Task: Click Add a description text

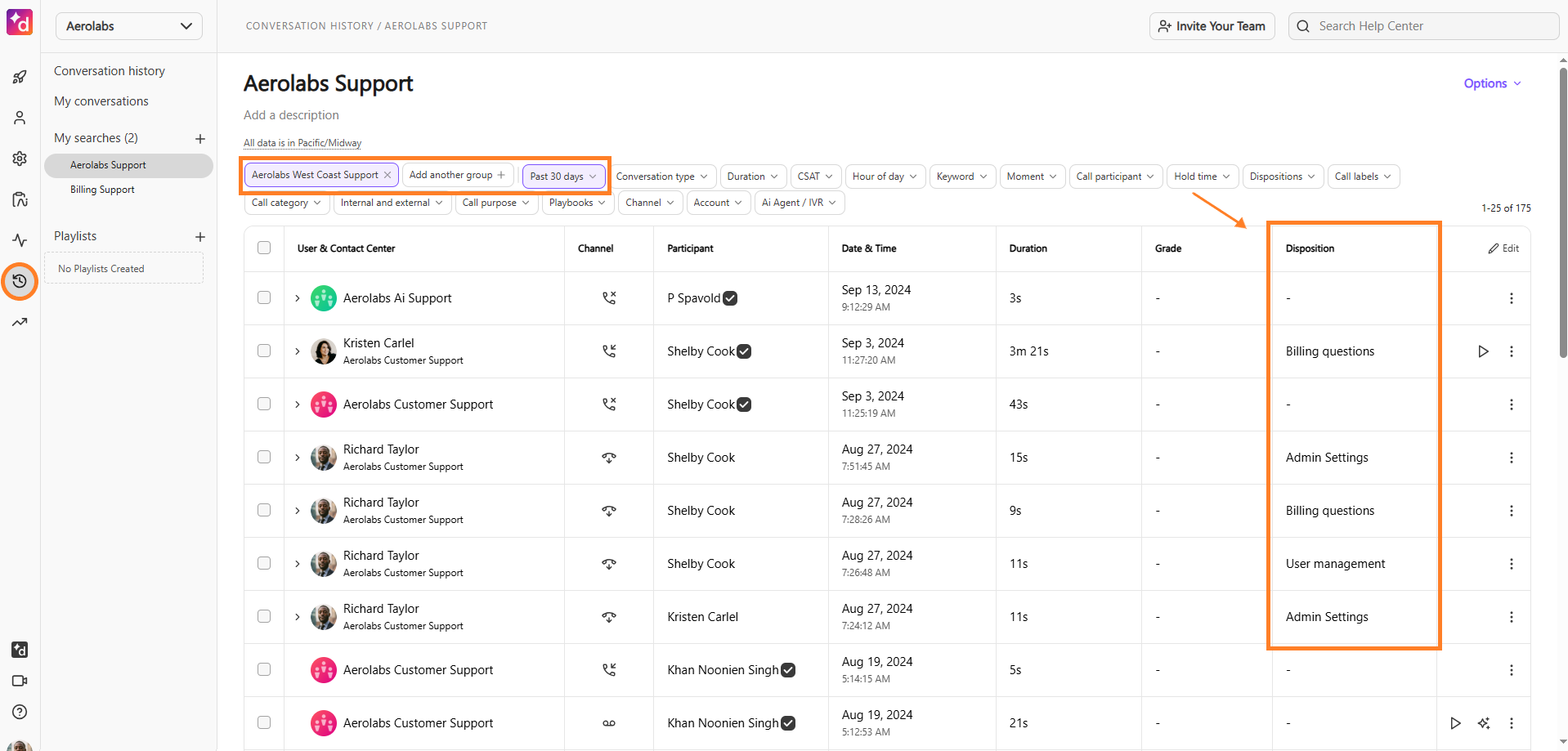Action: (x=291, y=115)
